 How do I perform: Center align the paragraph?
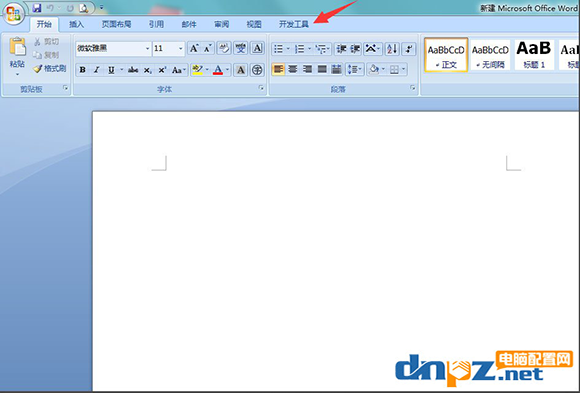pos(293,70)
